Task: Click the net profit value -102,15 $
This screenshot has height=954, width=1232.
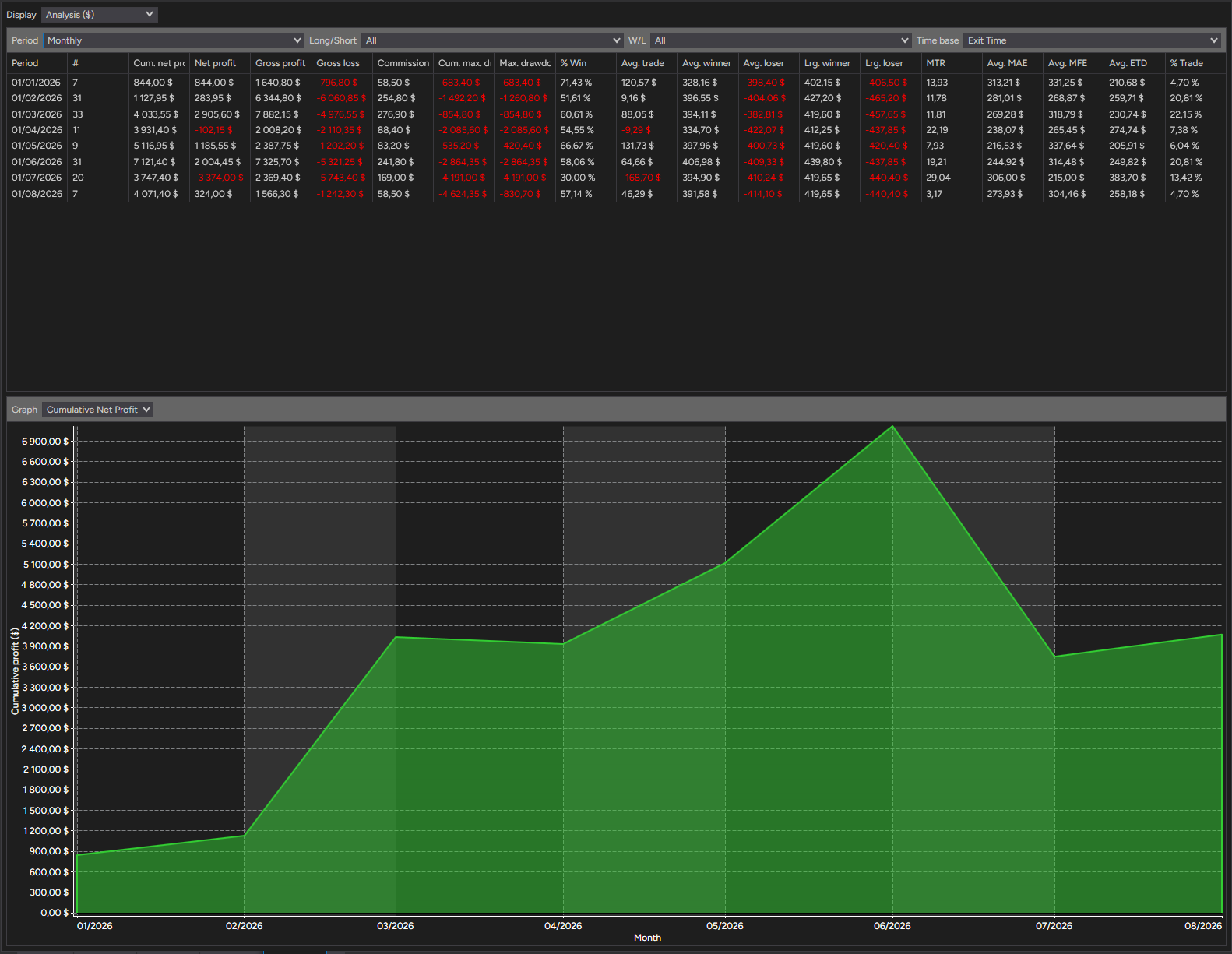Action: point(213,130)
